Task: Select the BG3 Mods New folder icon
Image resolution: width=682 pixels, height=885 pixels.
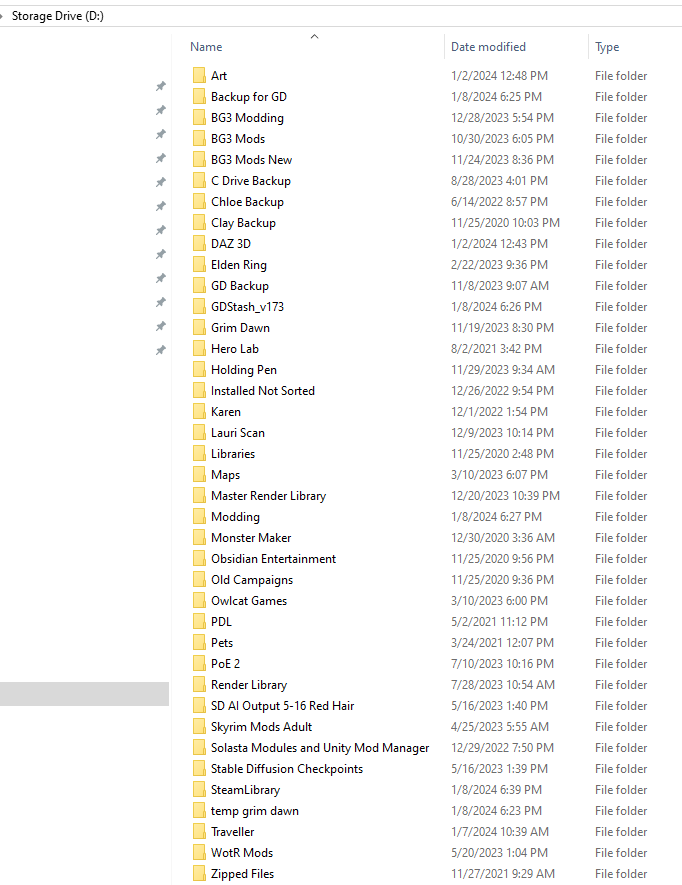Action: click(x=199, y=160)
